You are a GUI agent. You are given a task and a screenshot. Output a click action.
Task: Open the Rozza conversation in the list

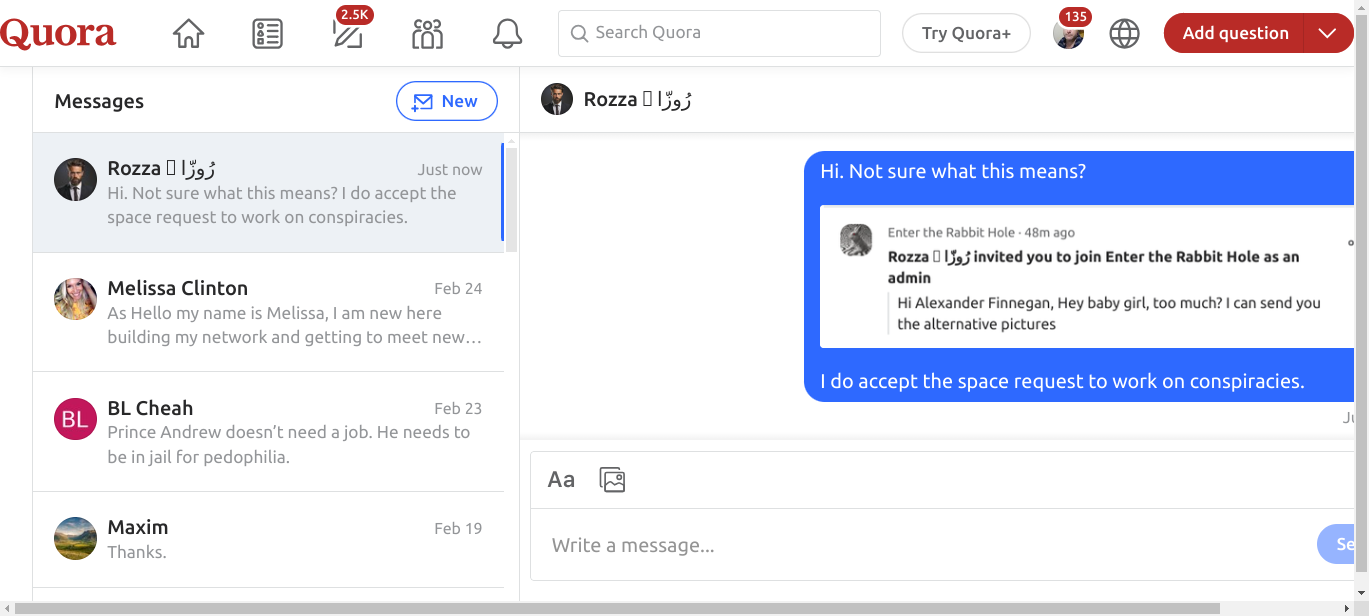268,193
